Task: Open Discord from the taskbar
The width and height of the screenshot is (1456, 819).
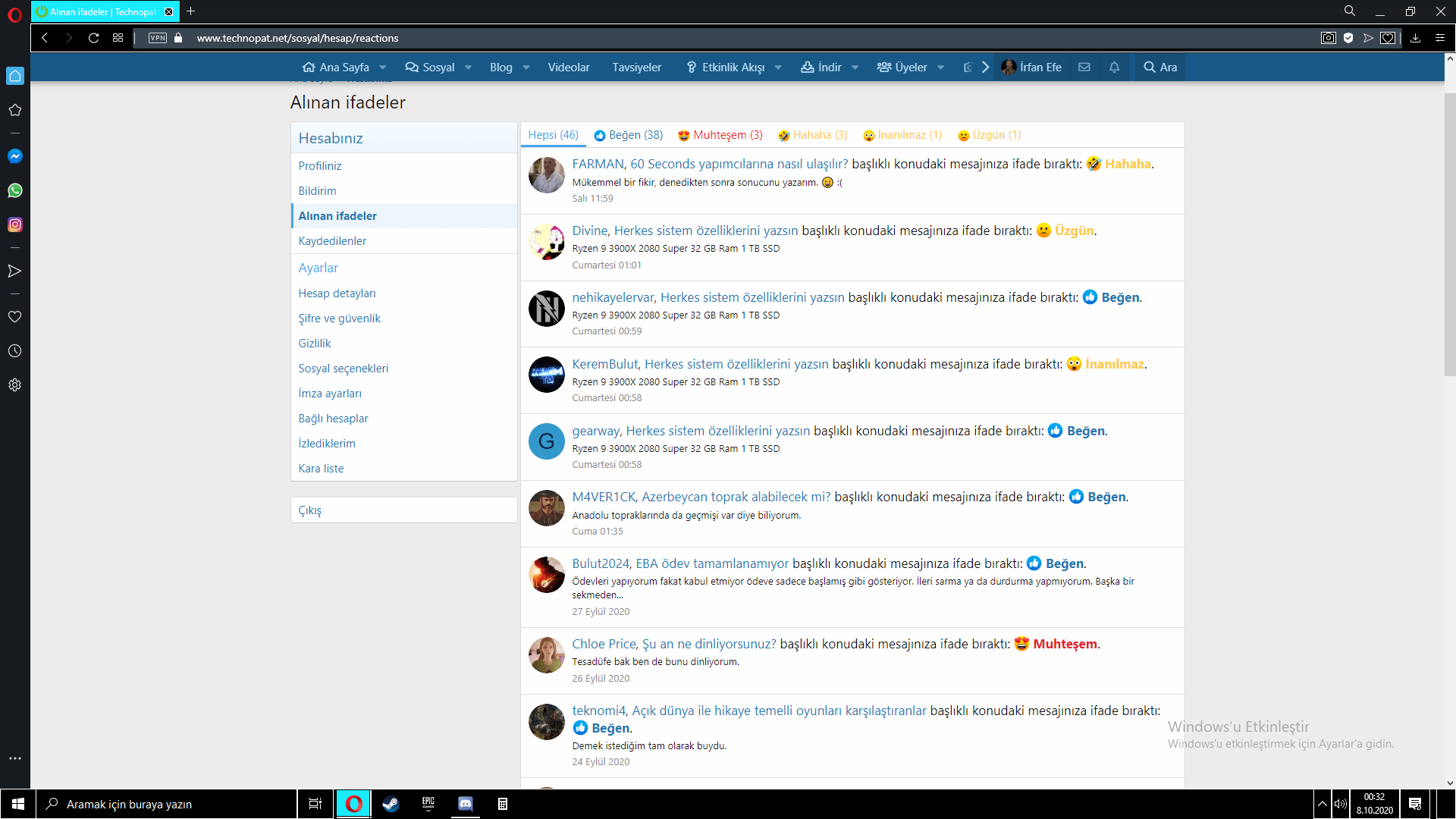Action: tap(466, 804)
